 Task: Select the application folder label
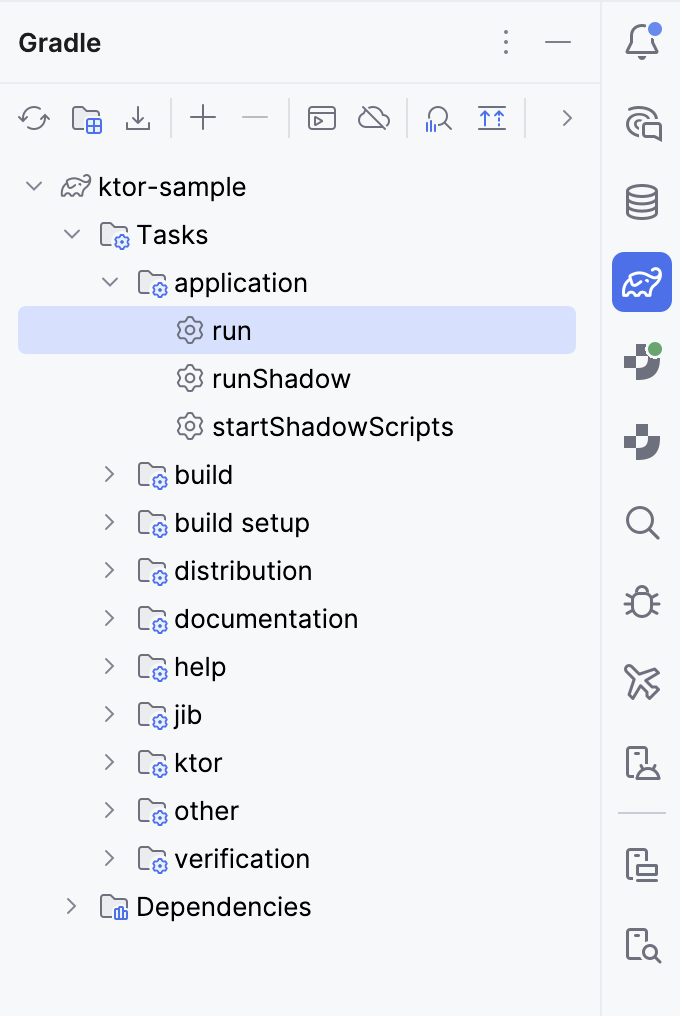[x=240, y=283]
